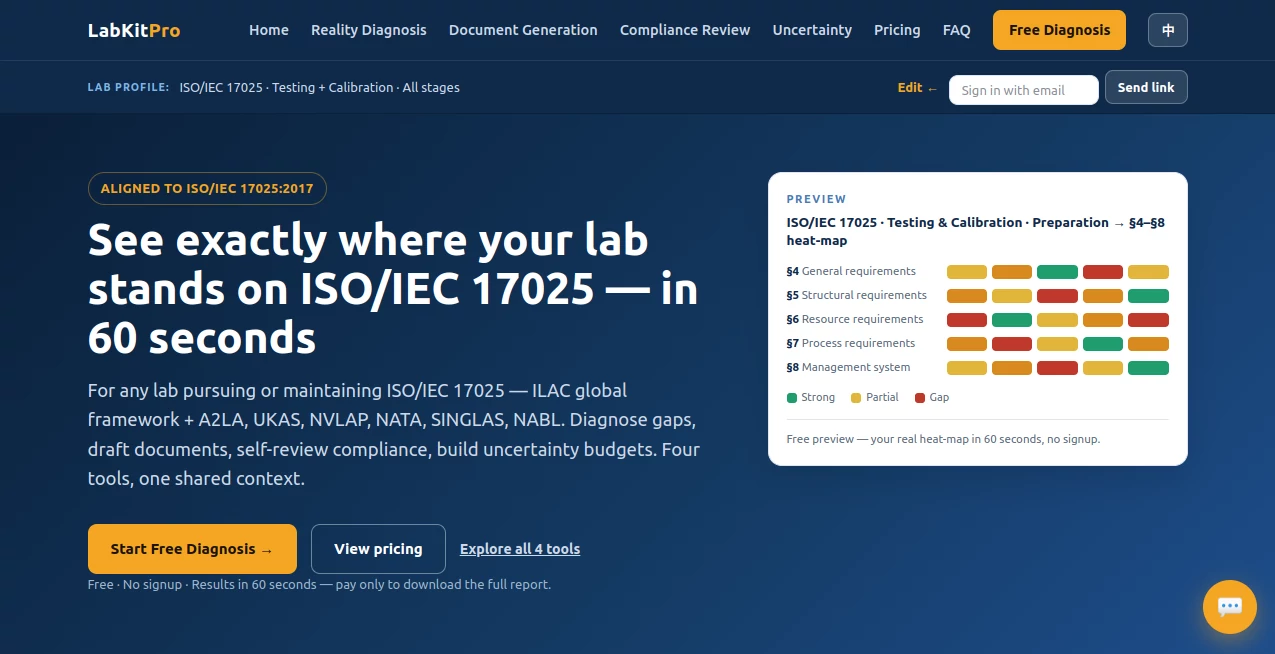Follow the Explore all 4 tools link
The image size is (1275, 654).
[520, 549]
